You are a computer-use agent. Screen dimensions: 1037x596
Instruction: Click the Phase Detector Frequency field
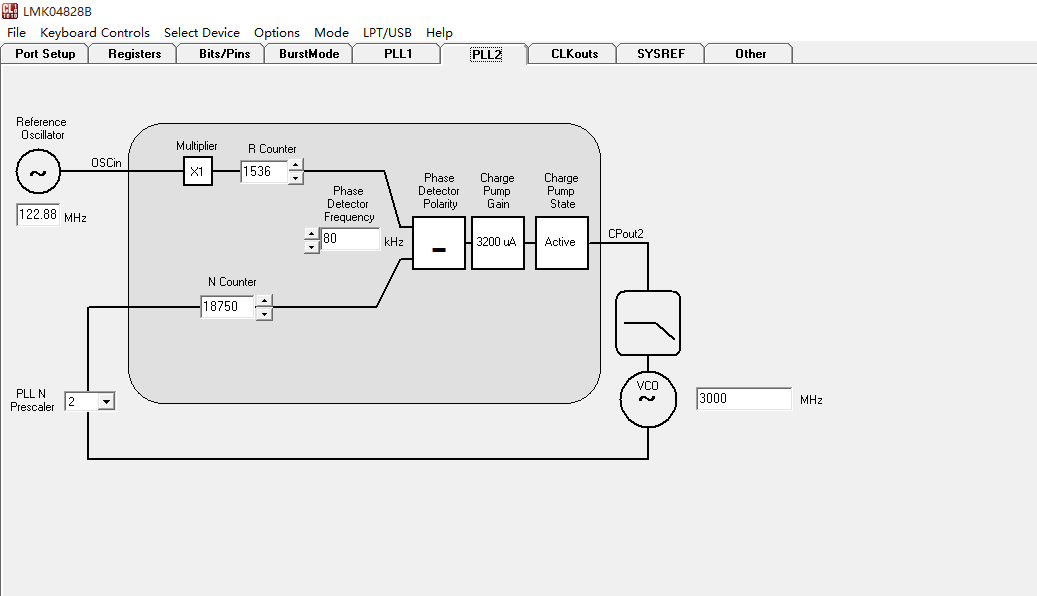[351, 239]
